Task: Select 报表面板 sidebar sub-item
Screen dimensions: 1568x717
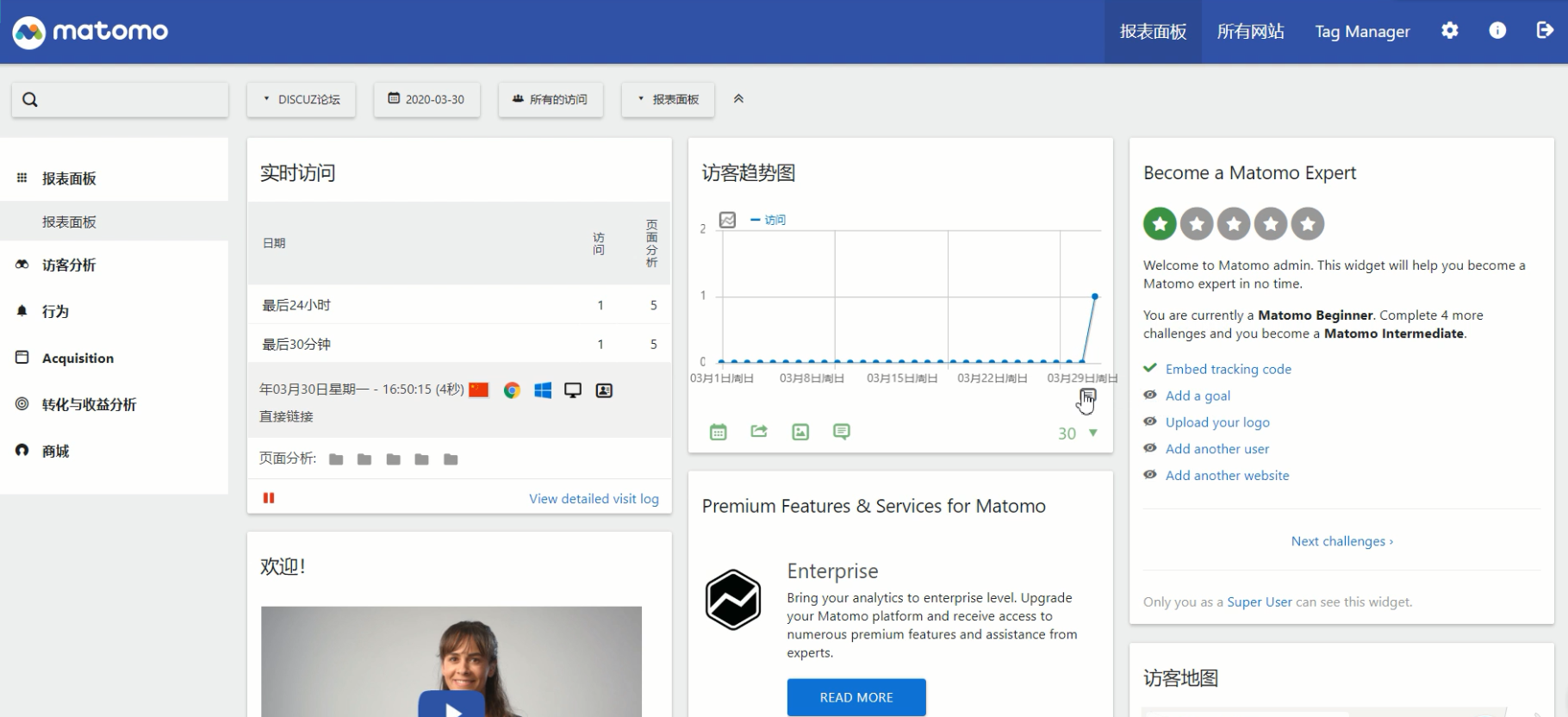Action: 69,222
